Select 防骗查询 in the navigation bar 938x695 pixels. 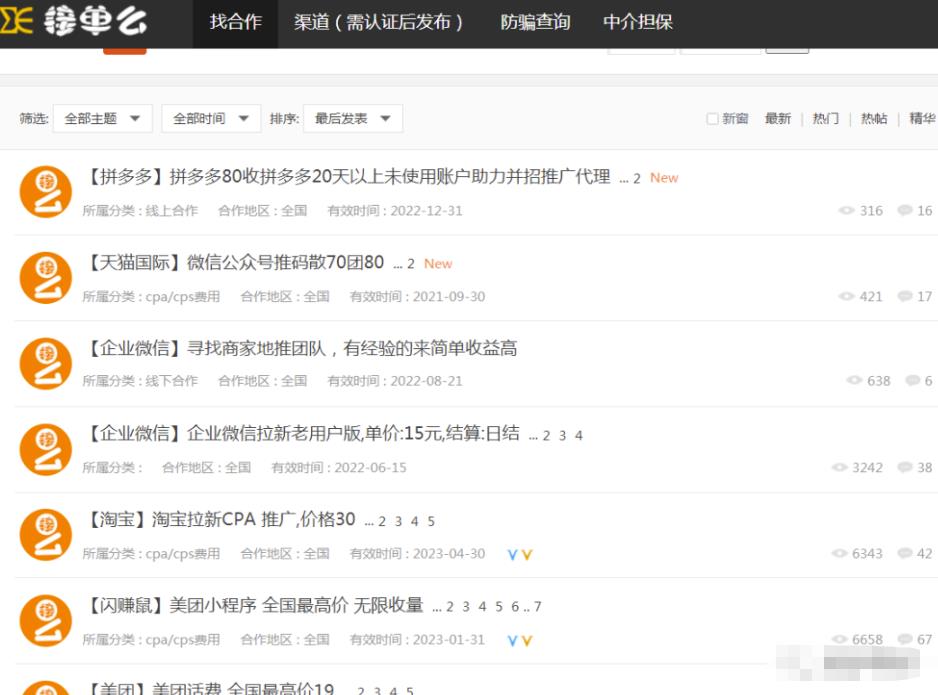pos(536,19)
